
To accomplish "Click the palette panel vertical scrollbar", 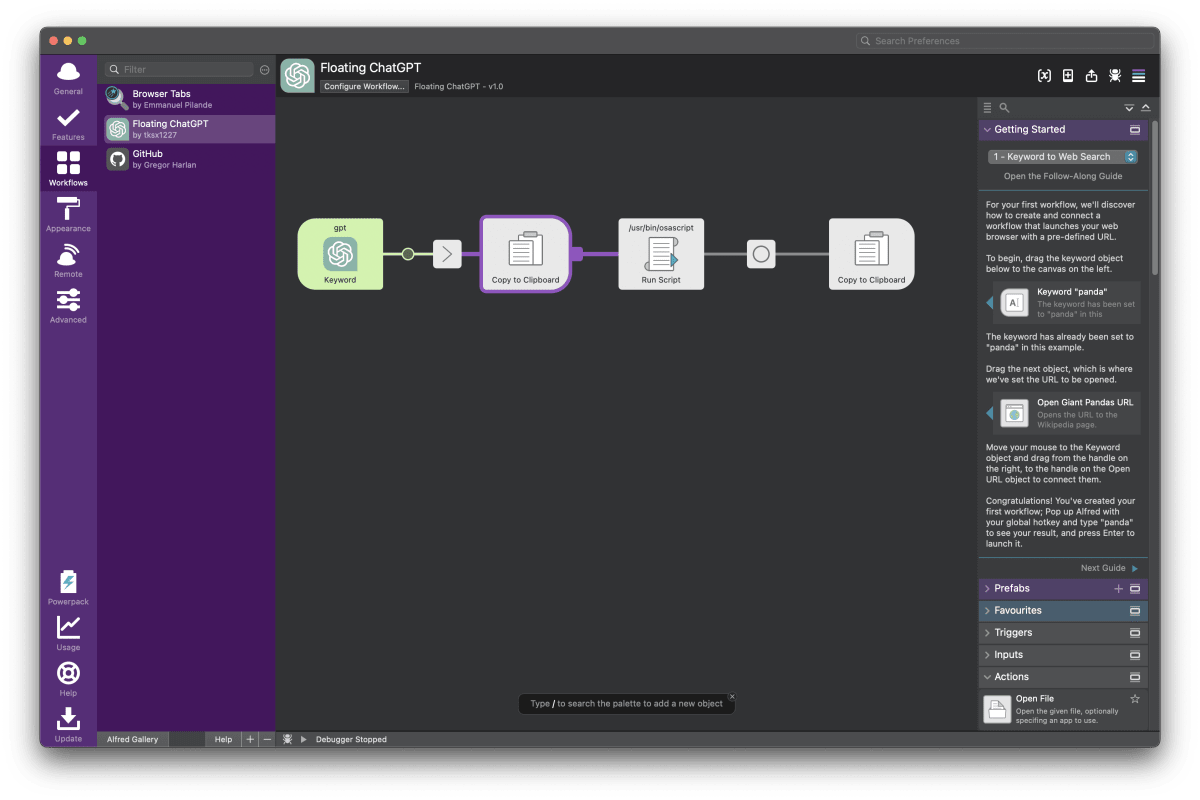I will [x=1154, y=198].
